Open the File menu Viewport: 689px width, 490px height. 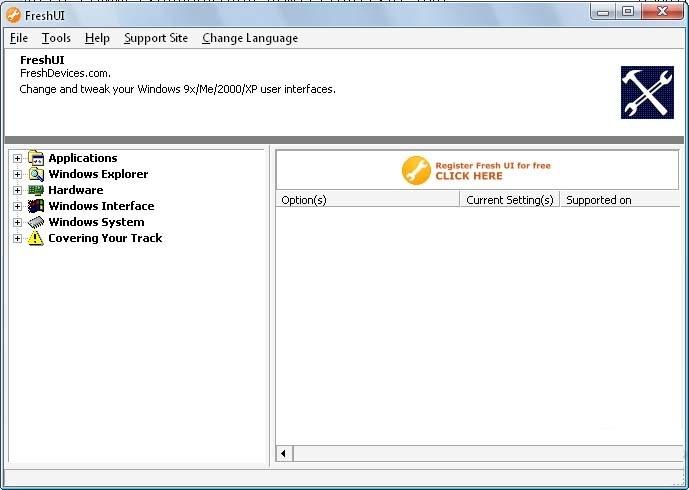19,38
